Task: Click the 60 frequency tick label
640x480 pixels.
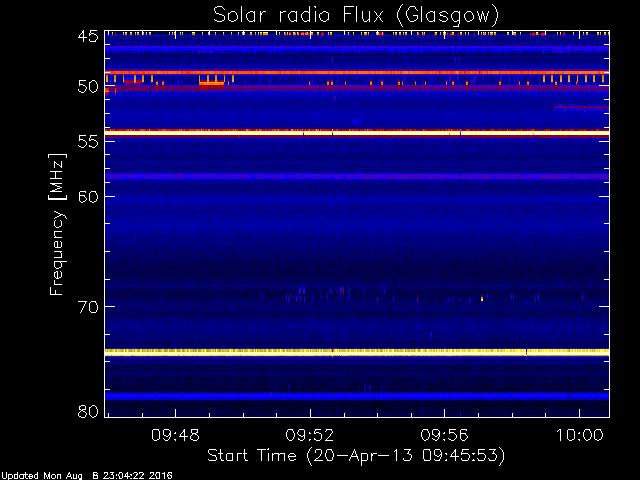Action: click(88, 197)
